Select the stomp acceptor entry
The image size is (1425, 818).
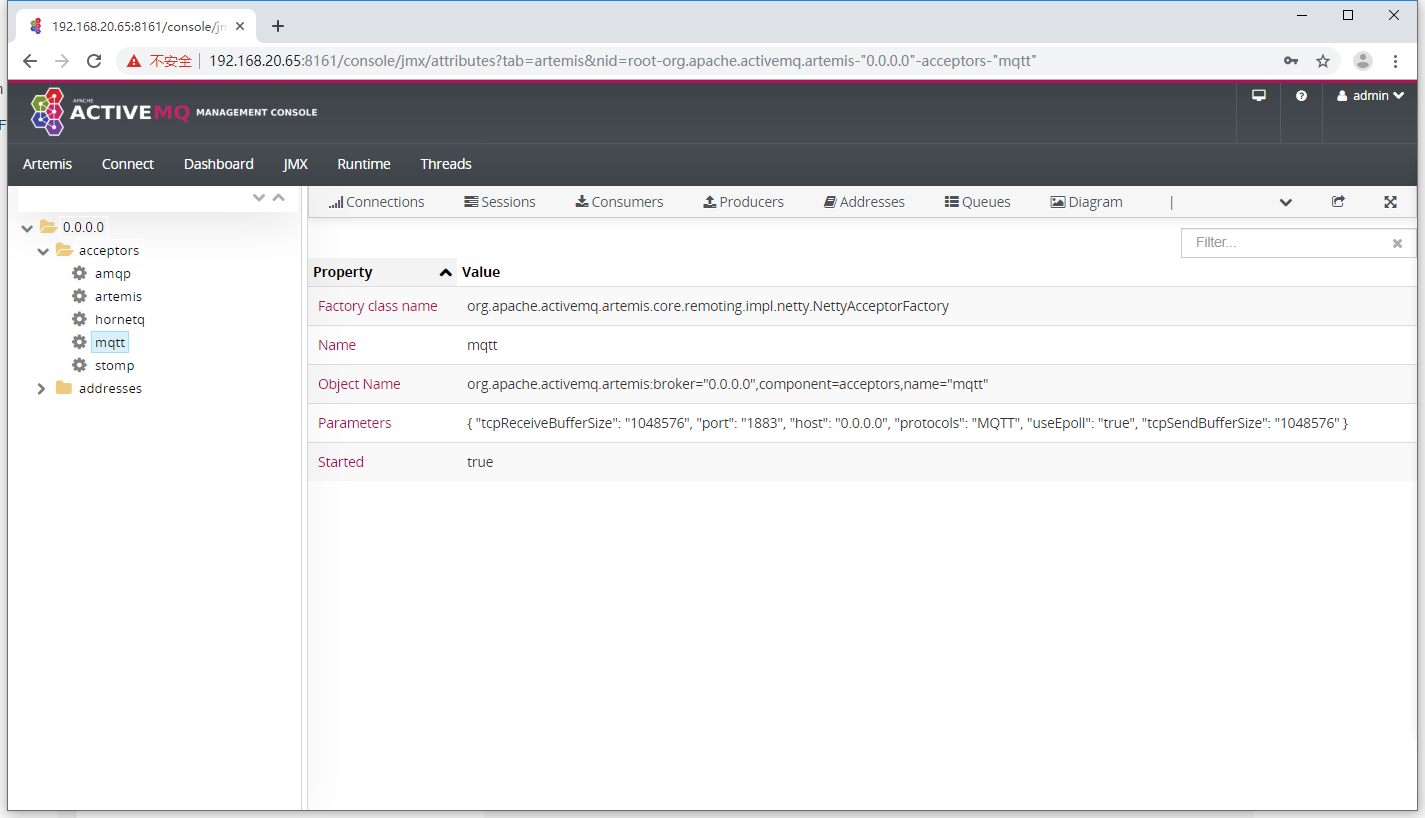point(114,365)
